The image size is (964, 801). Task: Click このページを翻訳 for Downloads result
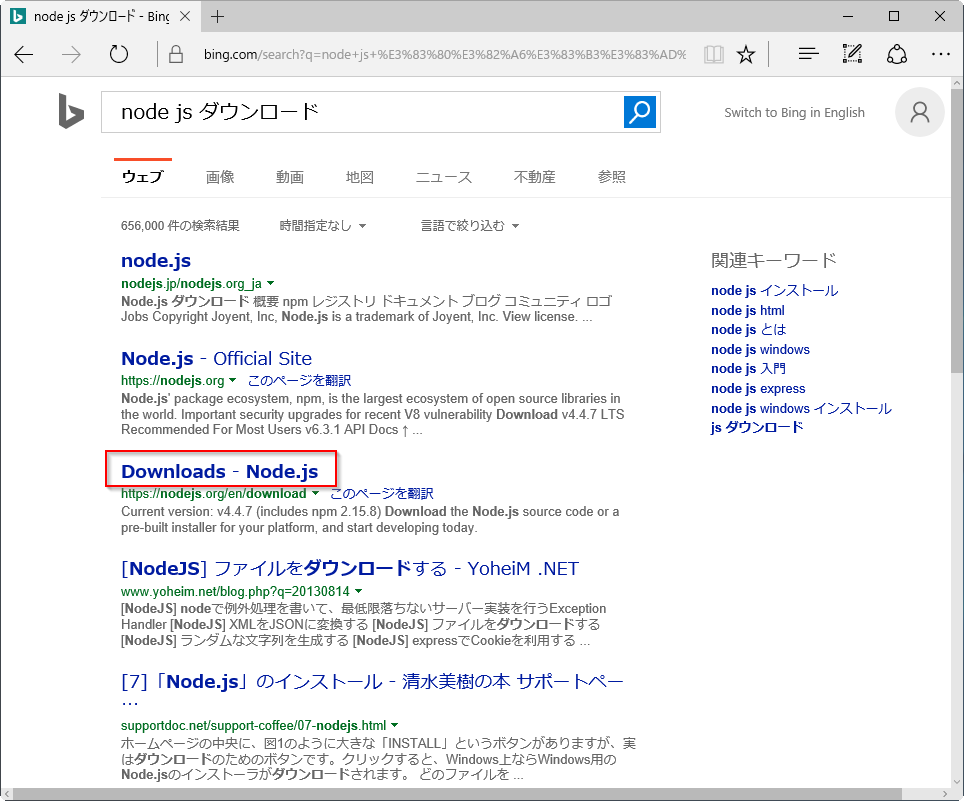[x=381, y=493]
